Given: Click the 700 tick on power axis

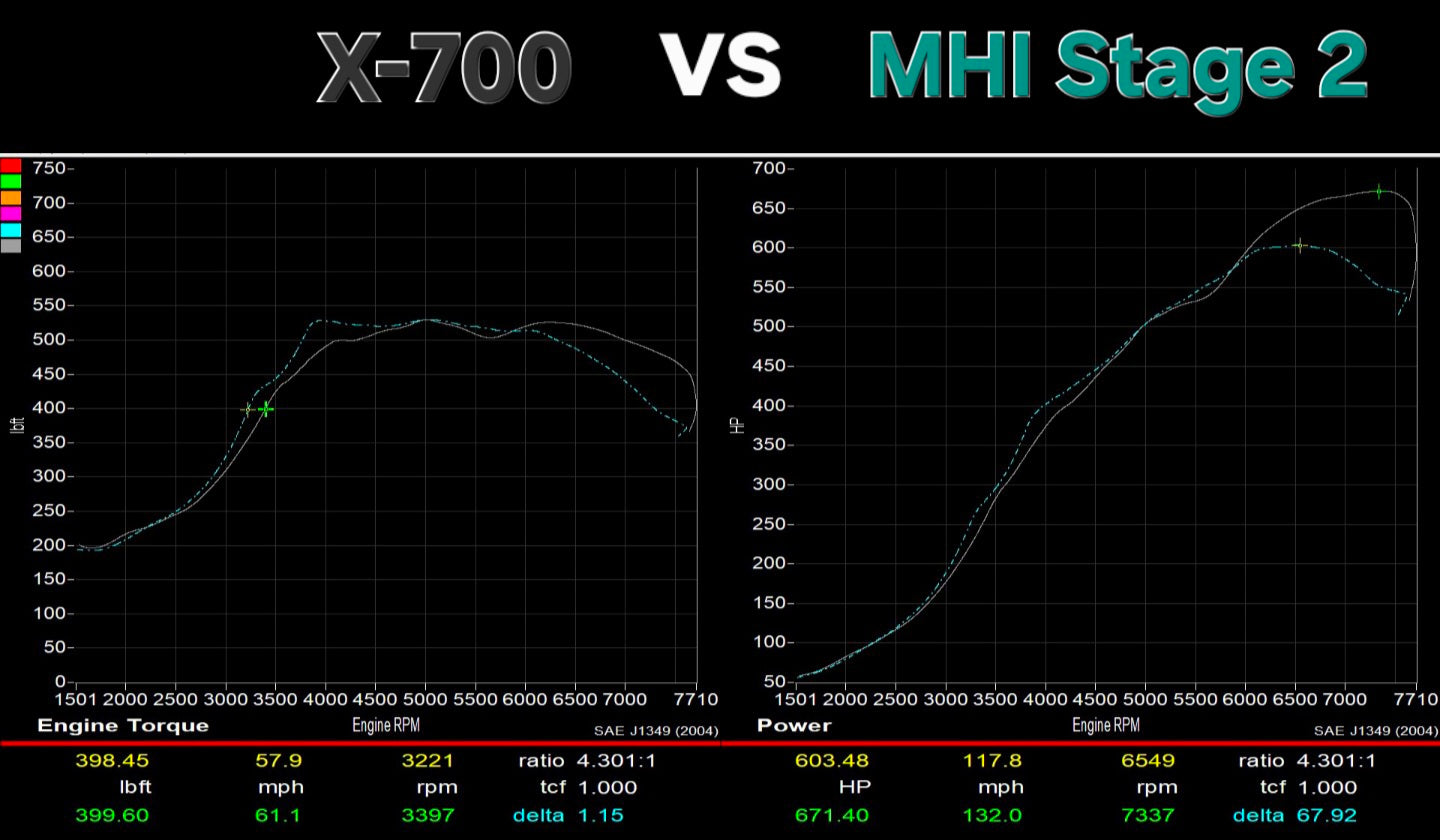Looking at the screenshot, I should (767, 168).
